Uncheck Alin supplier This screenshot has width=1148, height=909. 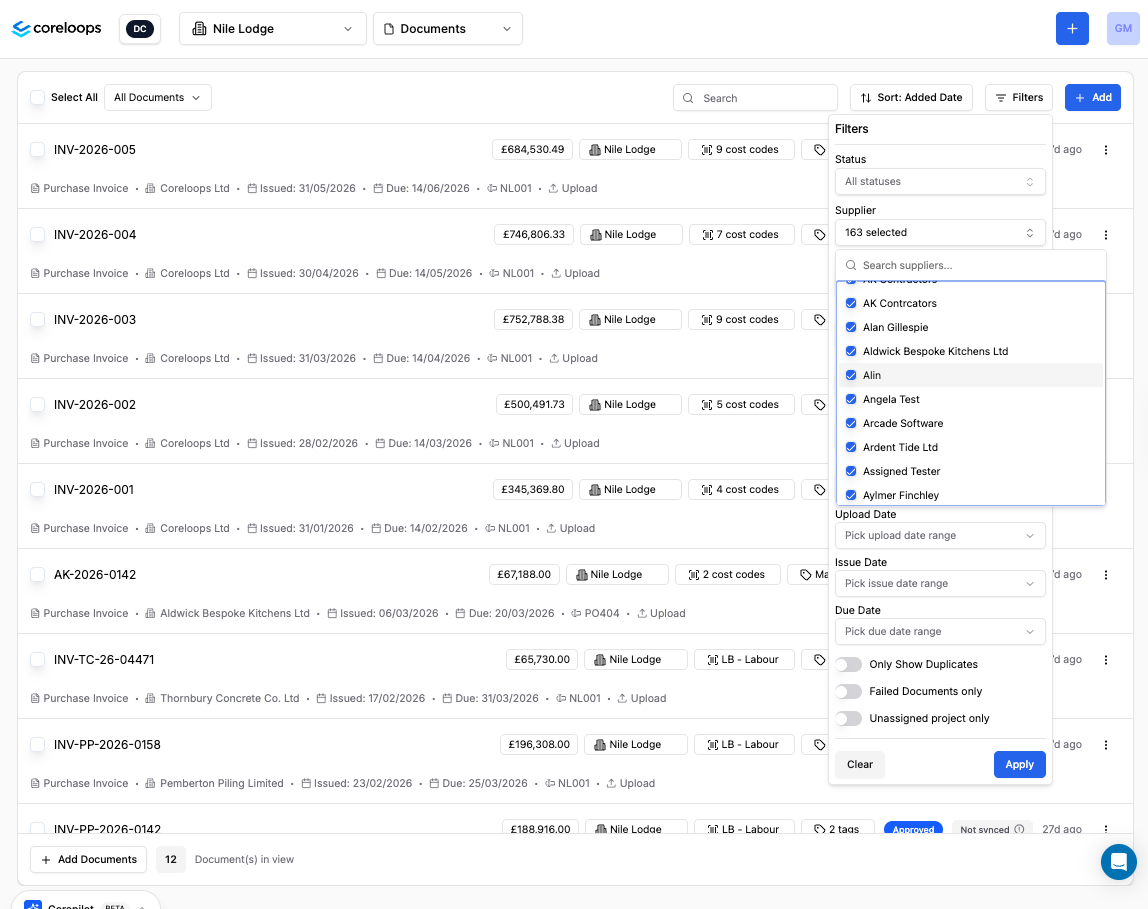tap(851, 375)
